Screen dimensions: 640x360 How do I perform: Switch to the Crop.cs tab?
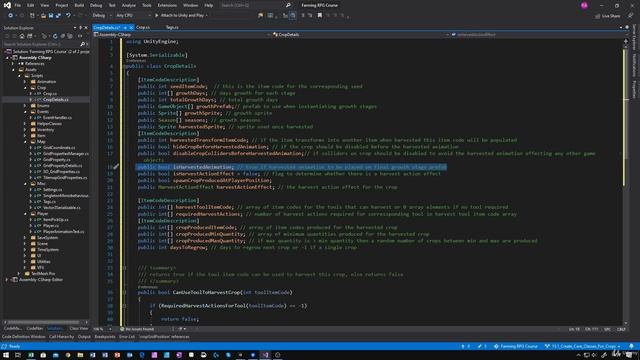pyautogui.click(x=143, y=27)
